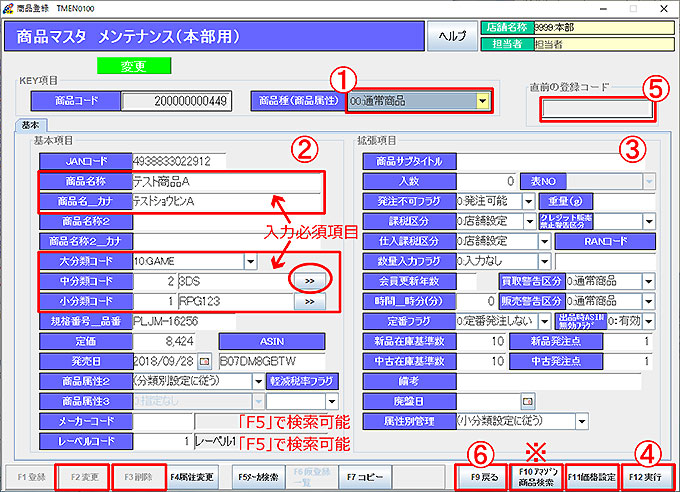Click 定価 field showing 8,424

[x=164, y=341]
